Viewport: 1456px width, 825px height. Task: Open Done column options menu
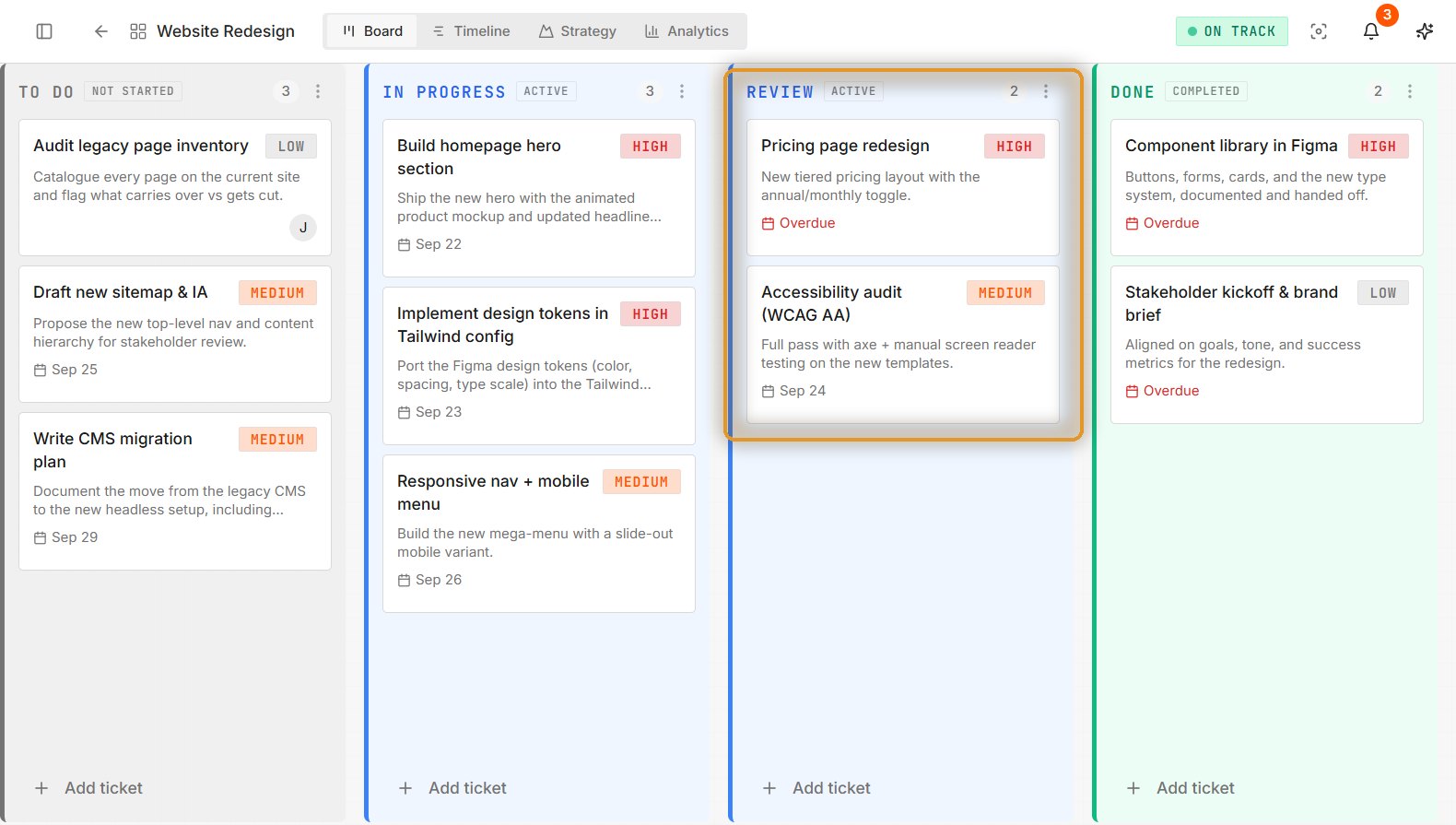pos(1410,91)
